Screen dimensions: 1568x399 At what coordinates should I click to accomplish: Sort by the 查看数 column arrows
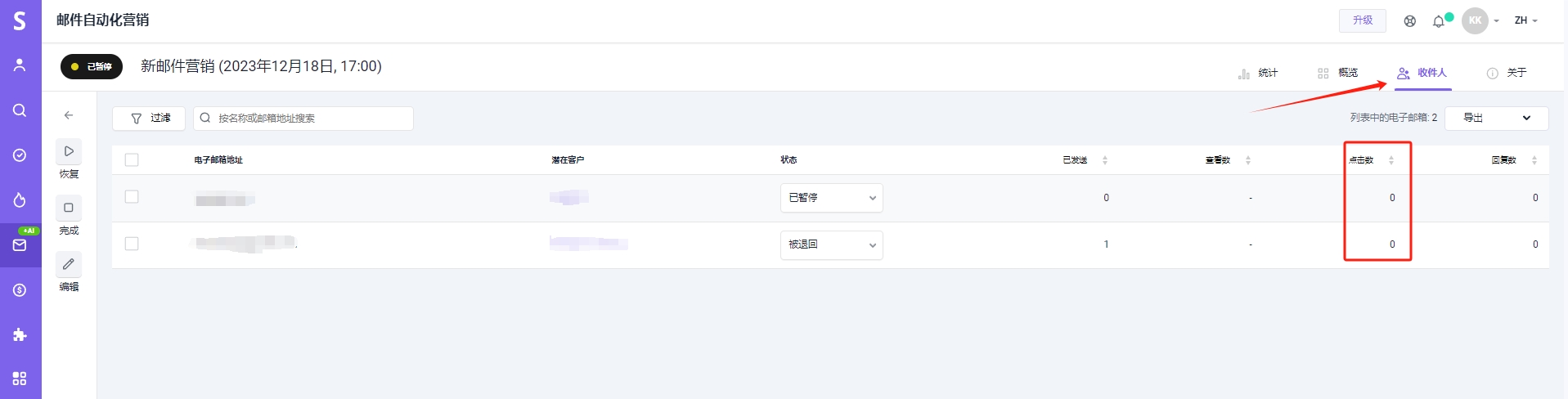coord(1248,160)
